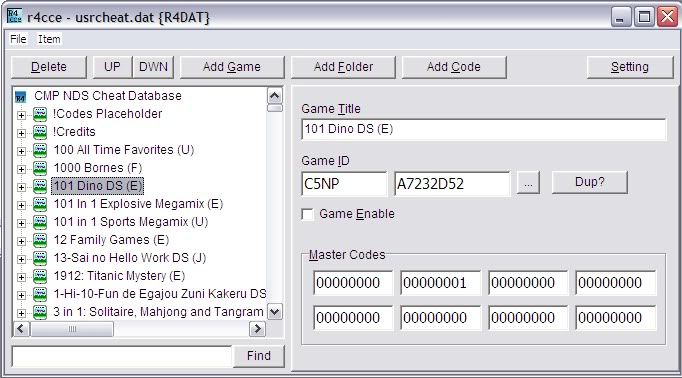682x378 pixels.
Task: Click the game icon beside 101 in 1 Sports Megamix
Action: (40, 222)
